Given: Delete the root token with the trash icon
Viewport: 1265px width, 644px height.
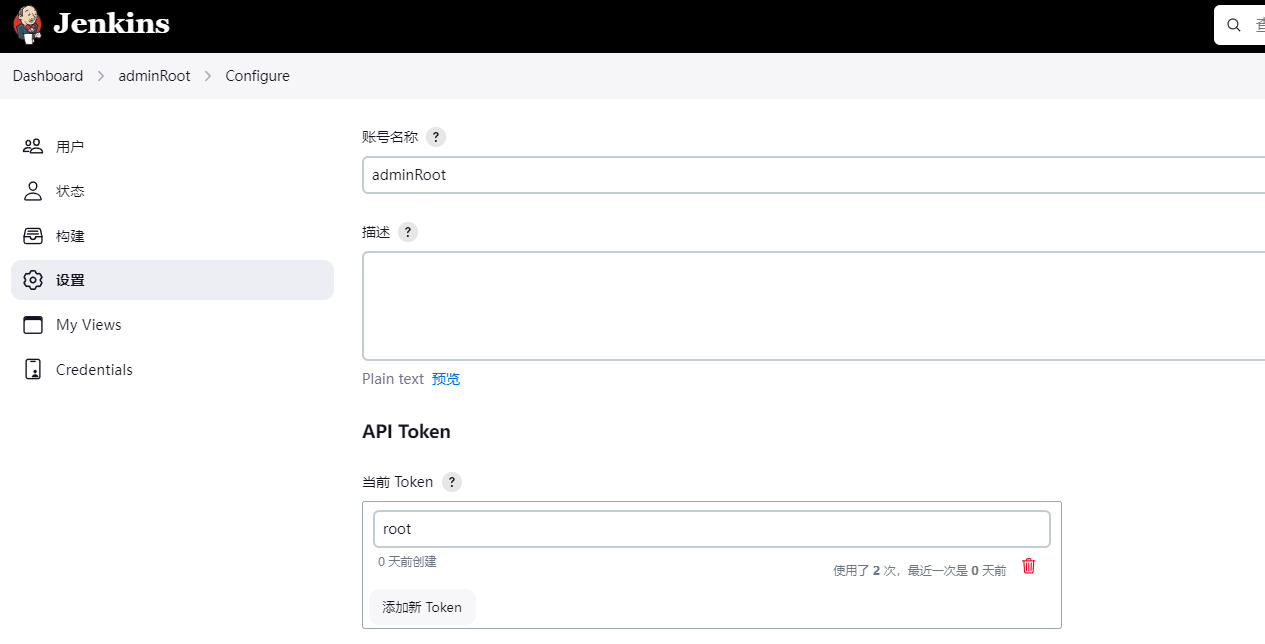Looking at the screenshot, I should 1028,565.
